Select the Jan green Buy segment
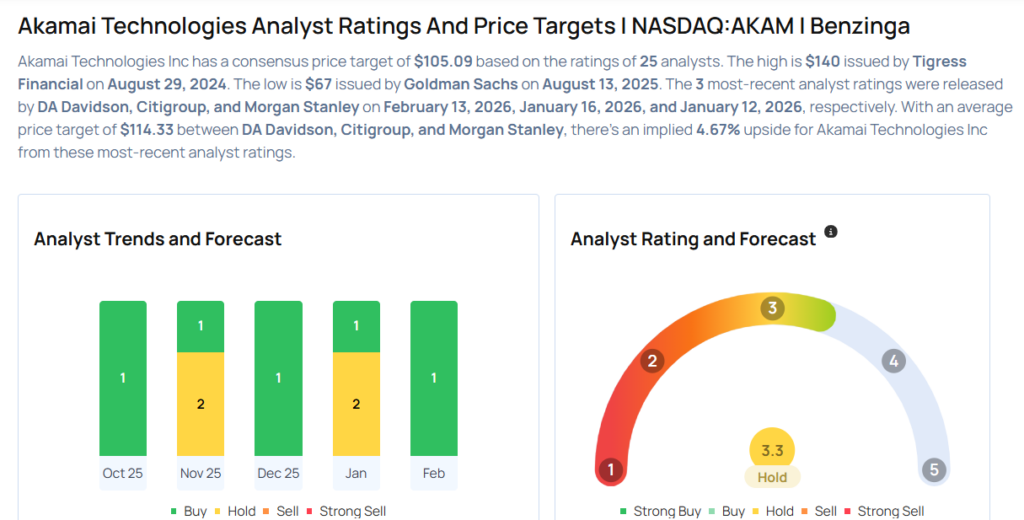1024x520 pixels. click(x=356, y=326)
